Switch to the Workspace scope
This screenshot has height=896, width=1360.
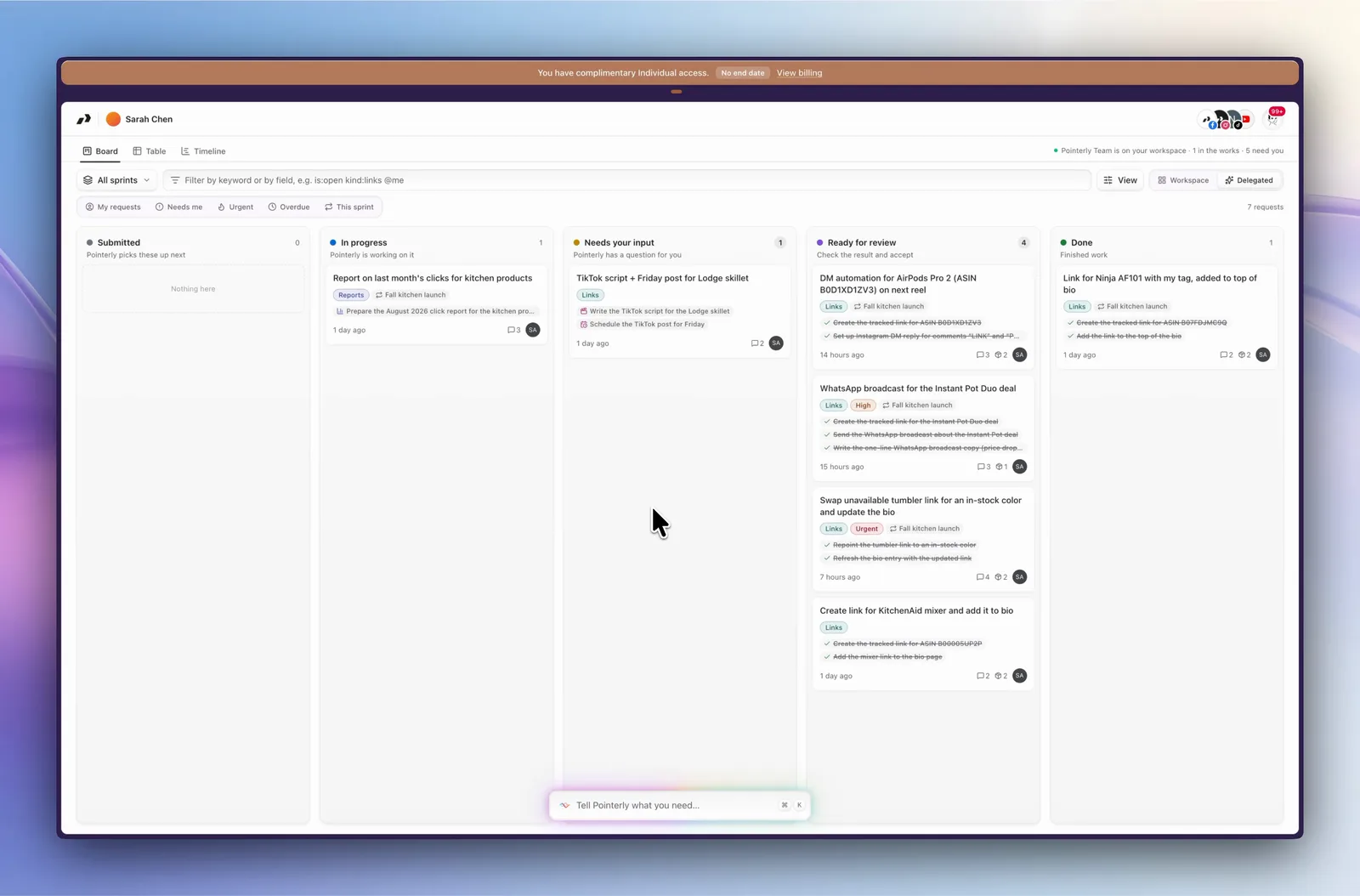(1183, 180)
